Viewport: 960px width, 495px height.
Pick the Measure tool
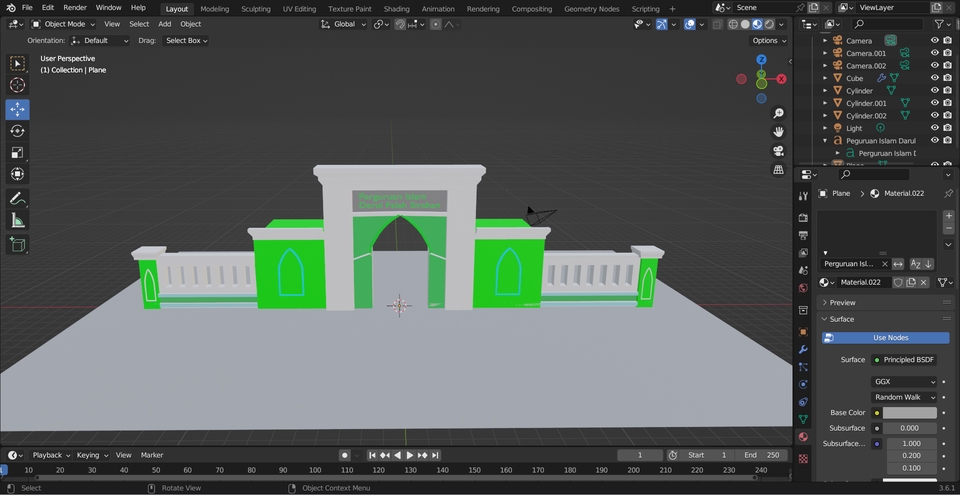[x=17, y=220]
